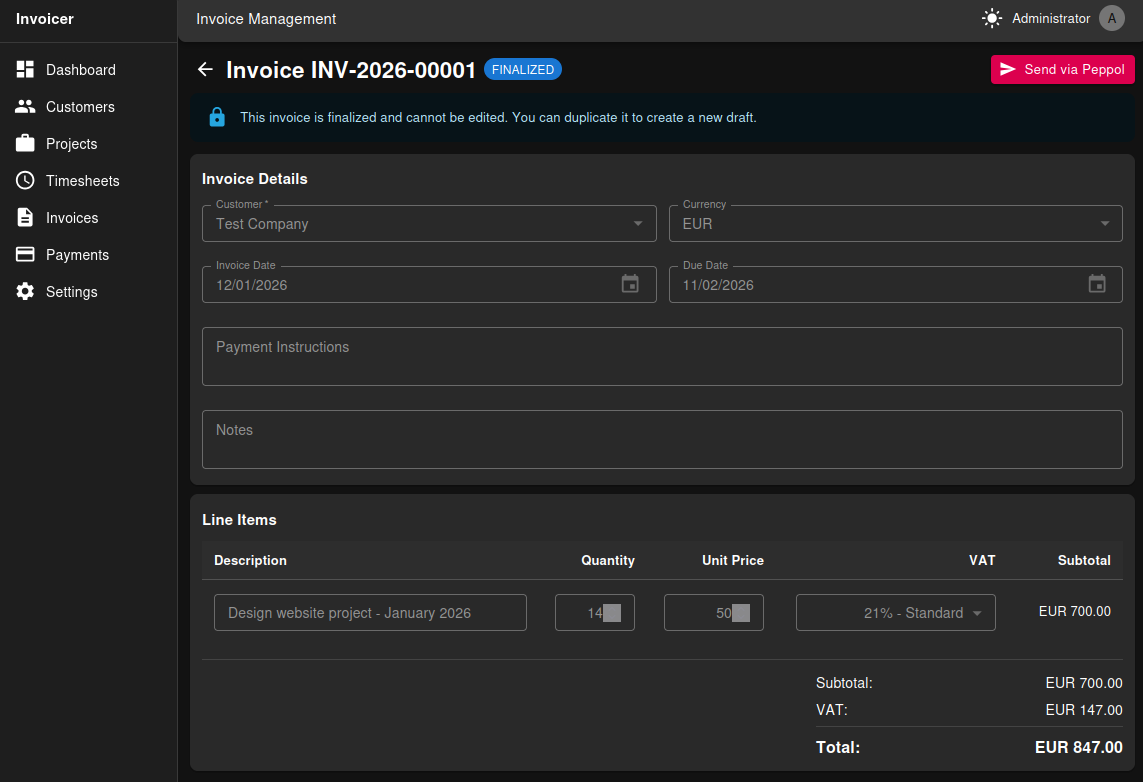Click the Invoice INV-2026-00001 heading
The image size is (1143, 782).
351,69
